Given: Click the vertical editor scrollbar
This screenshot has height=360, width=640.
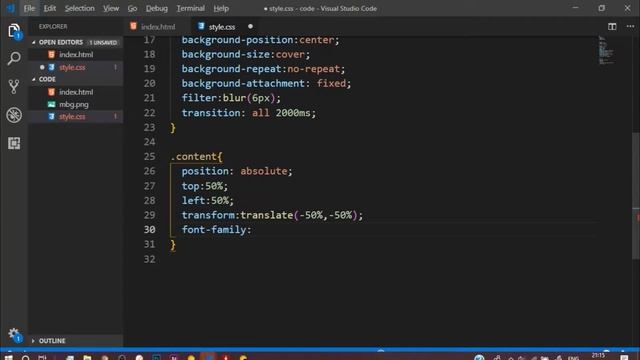Looking at the screenshot, I should point(636,196).
